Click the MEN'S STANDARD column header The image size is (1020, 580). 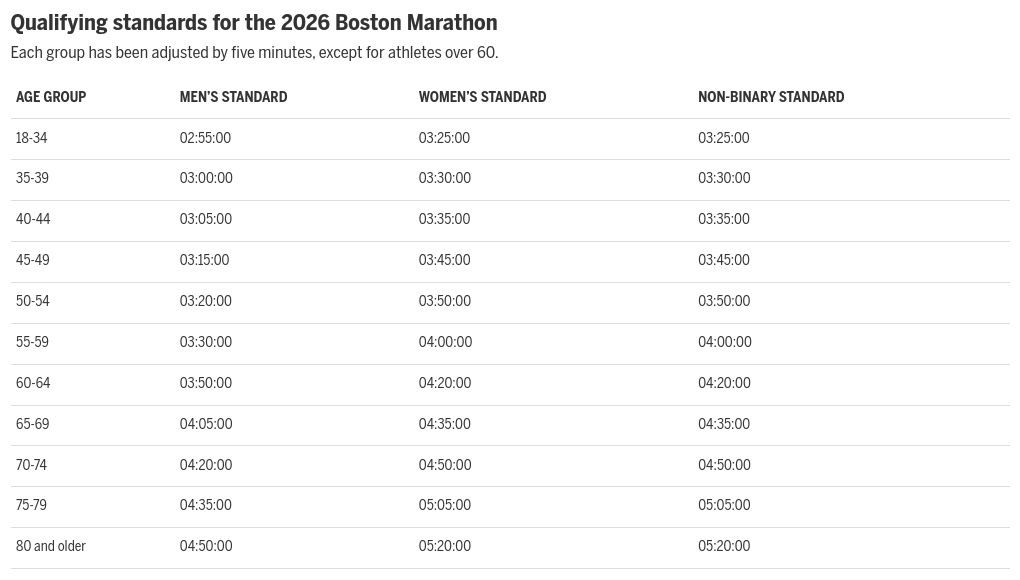click(x=234, y=97)
